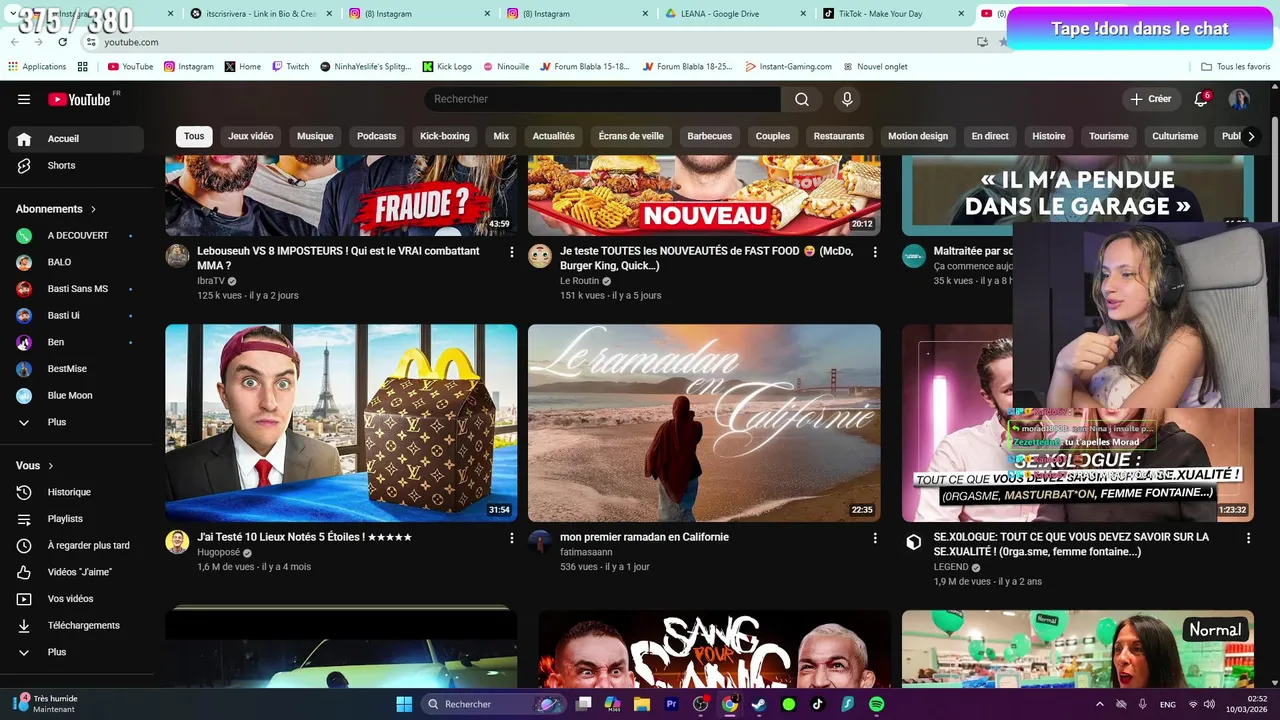Image resolution: width=1280 pixels, height=720 pixels.
Task: Select the Kick-boxing chip
Action: pos(445,136)
